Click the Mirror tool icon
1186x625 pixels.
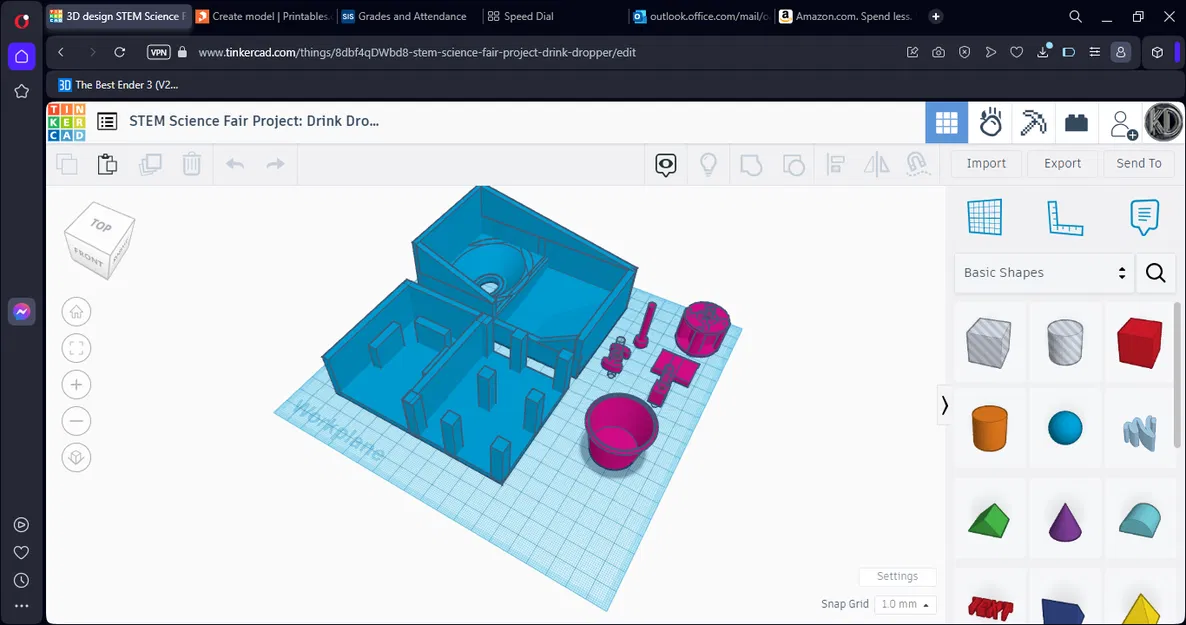(877, 164)
